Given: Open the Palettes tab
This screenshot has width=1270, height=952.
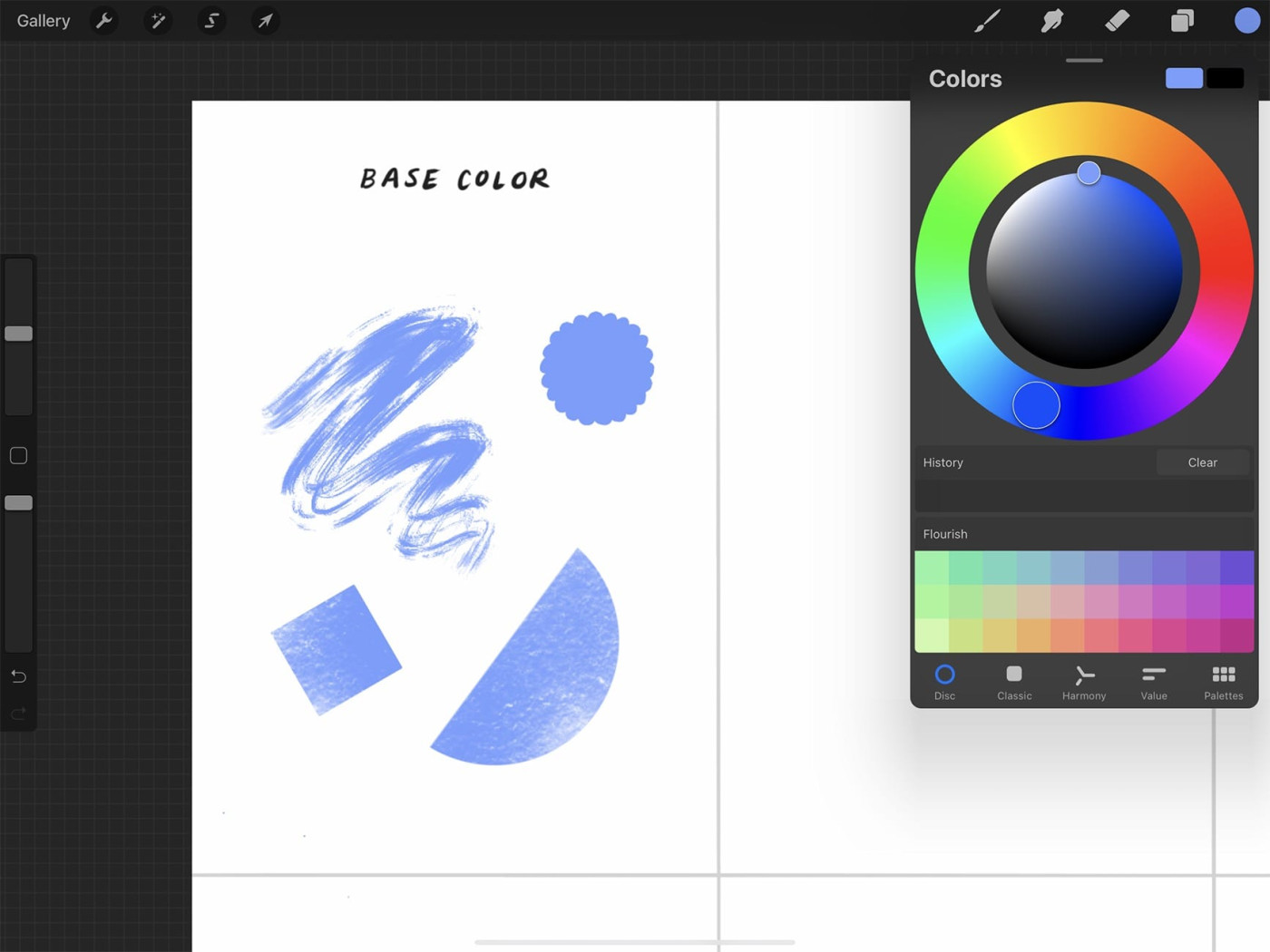Looking at the screenshot, I should pos(1223,682).
